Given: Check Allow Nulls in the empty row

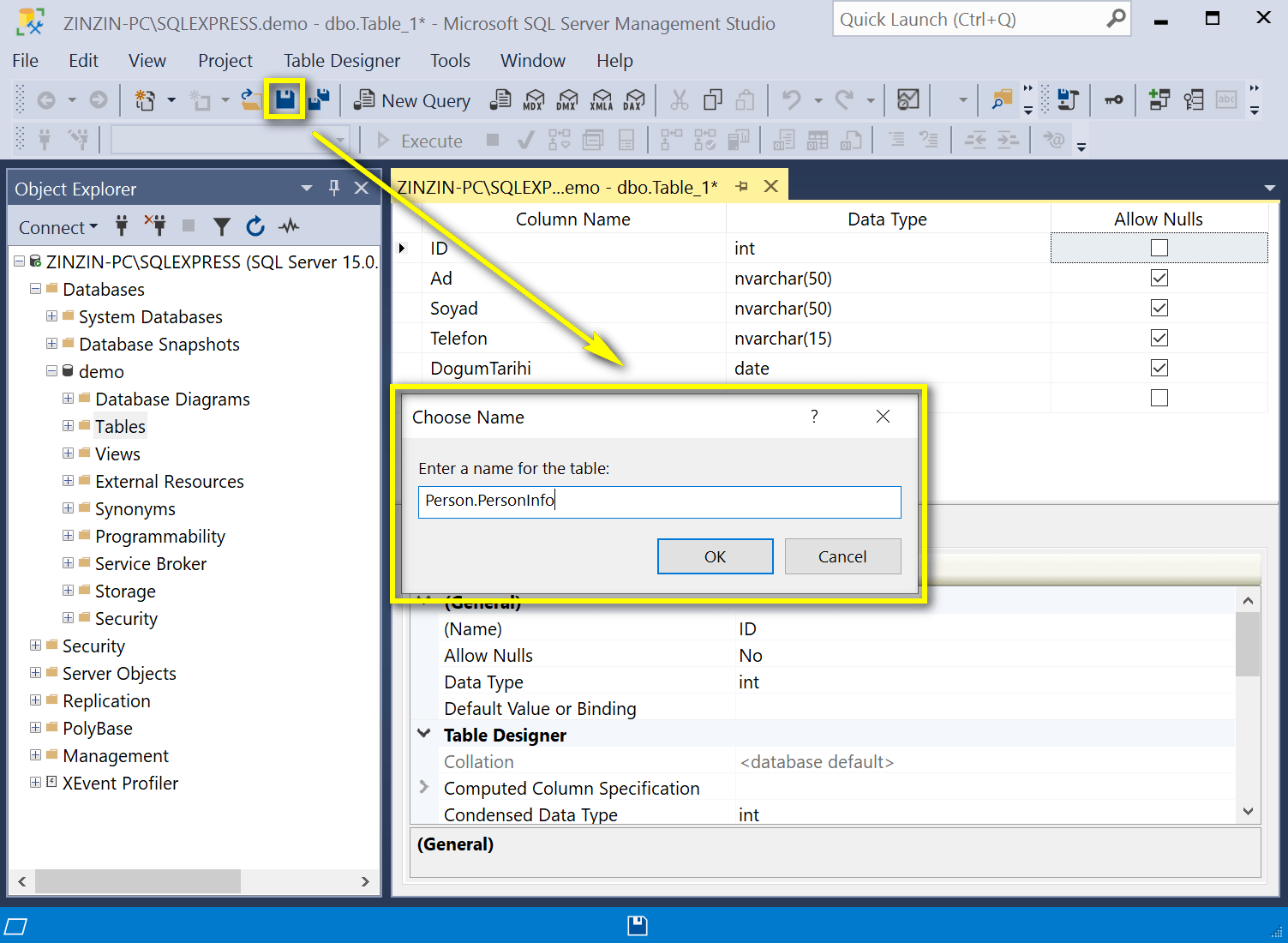Looking at the screenshot, I should tap(1159, 398).
